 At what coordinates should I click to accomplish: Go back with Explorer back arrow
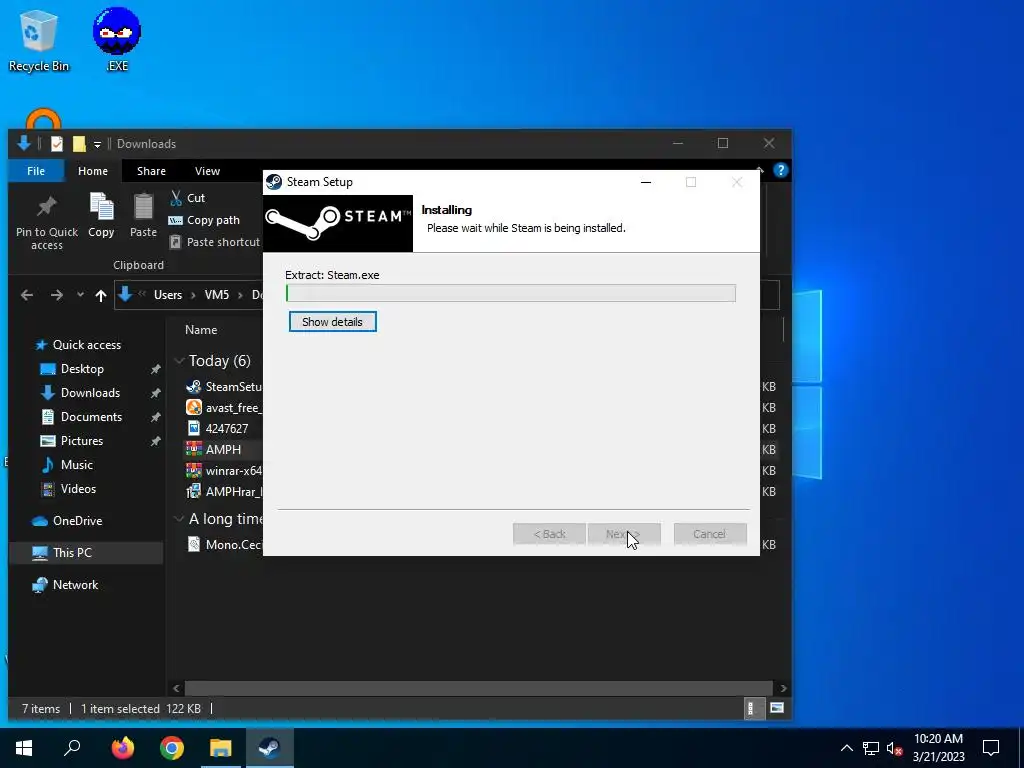coord(27,295)
